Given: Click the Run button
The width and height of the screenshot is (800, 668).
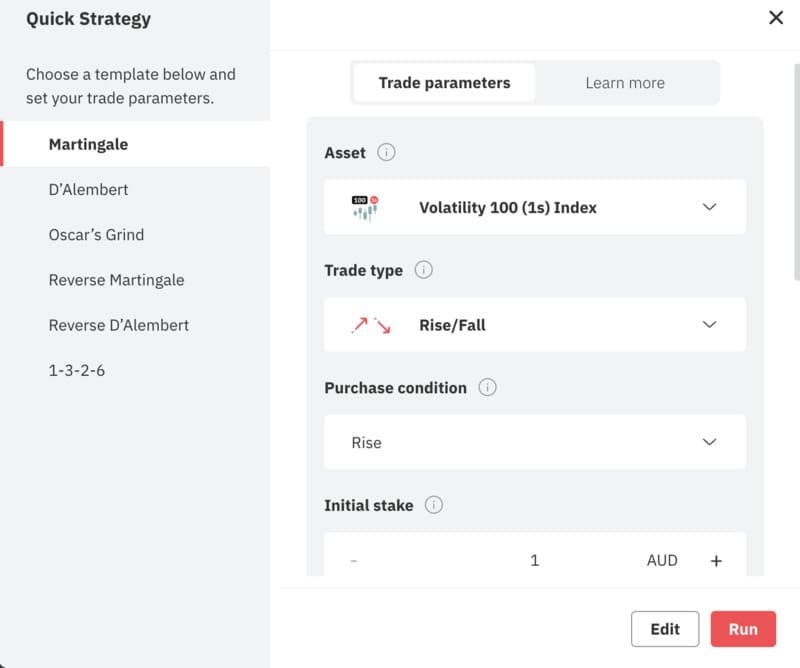Looking at the screenshot, I should (743, 629).
